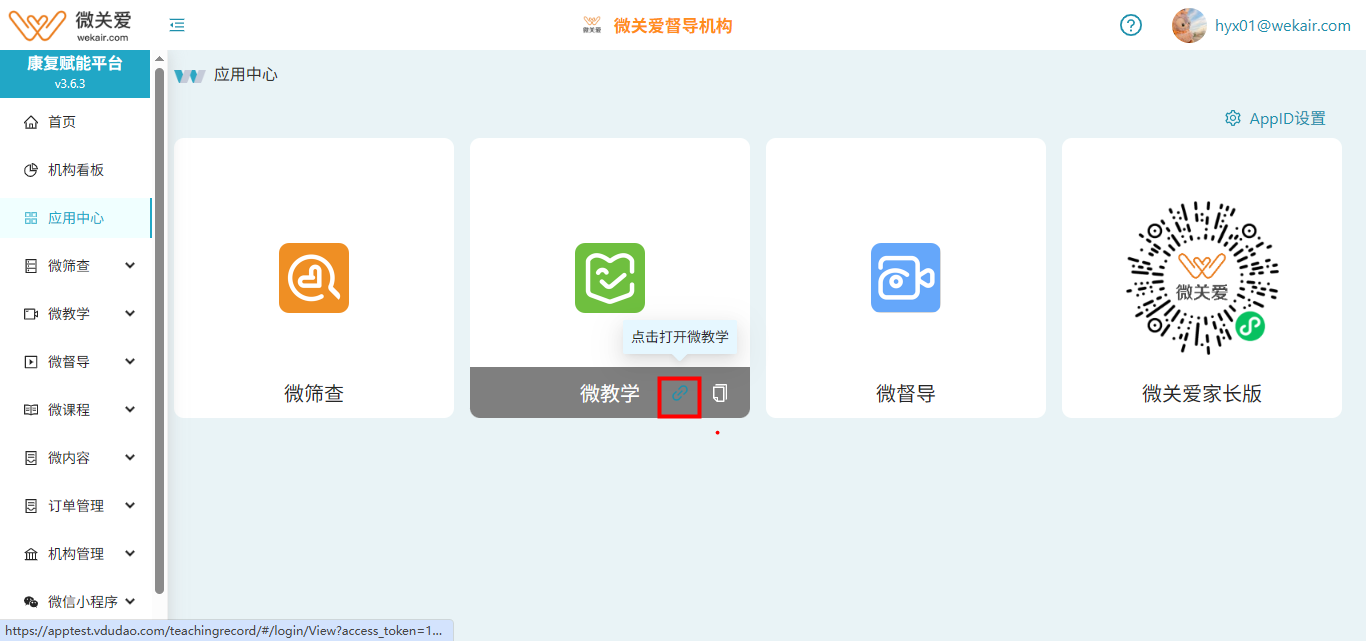Open the user avatar picture
The width and height of the screenshot is (1366, 641).
coord(1188,25)
